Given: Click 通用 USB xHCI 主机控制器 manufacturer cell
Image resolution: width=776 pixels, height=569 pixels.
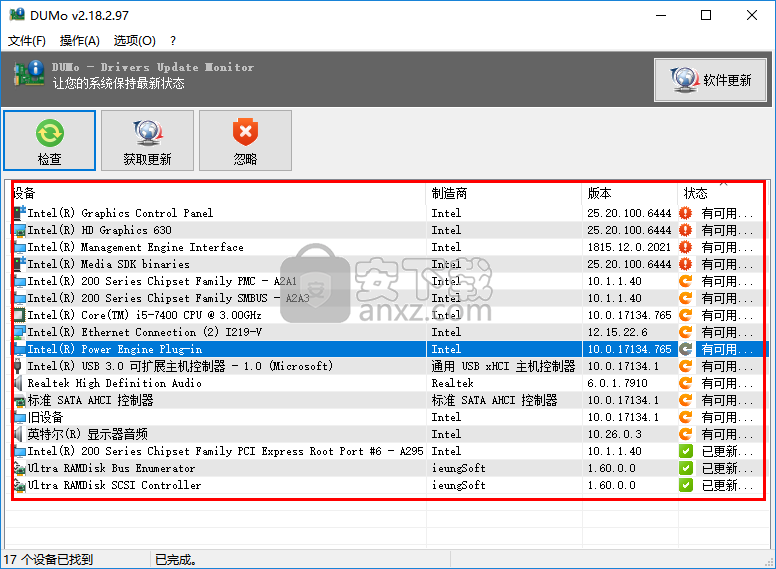Looking at the screenshot, I should click(x=503, y=366).
